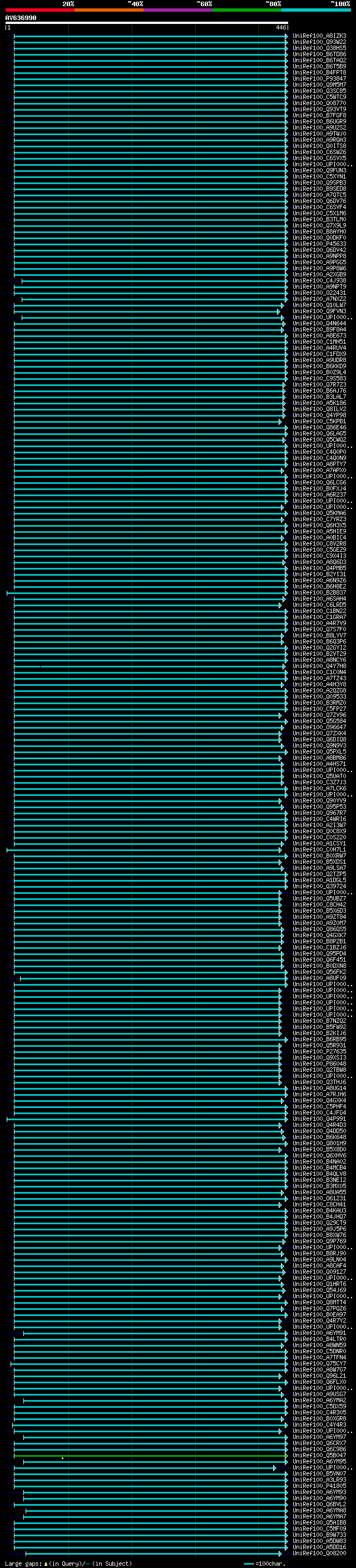Select the UniRef100_A9LSA7 label
This screenshot has width=356, height=1568.
point(319,868)
